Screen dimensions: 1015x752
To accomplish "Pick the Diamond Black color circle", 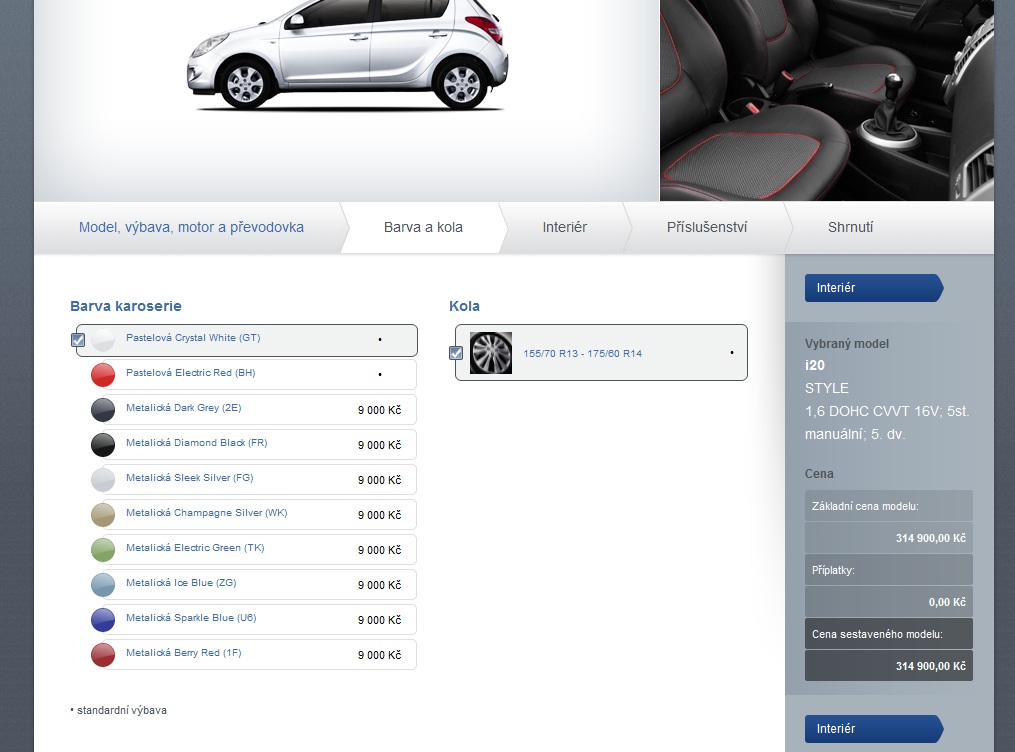I will (103, 445).
